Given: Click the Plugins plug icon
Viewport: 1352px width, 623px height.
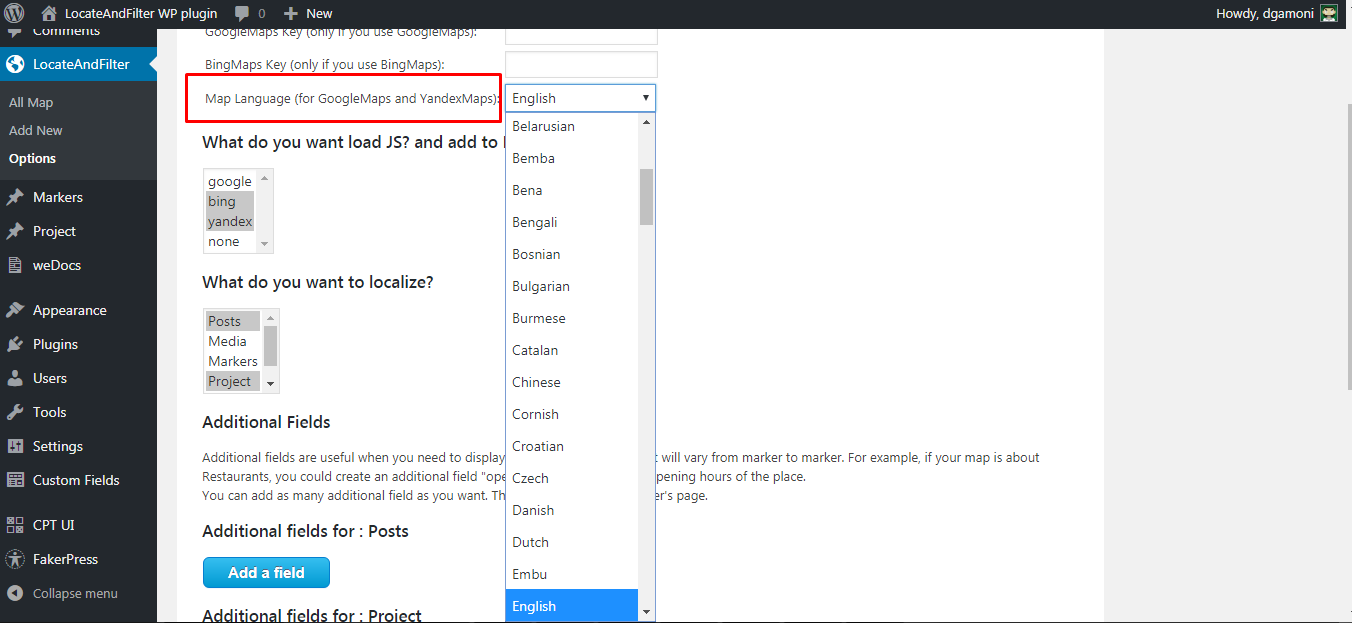Looking at the screenshot, I should tap(15, 344).
